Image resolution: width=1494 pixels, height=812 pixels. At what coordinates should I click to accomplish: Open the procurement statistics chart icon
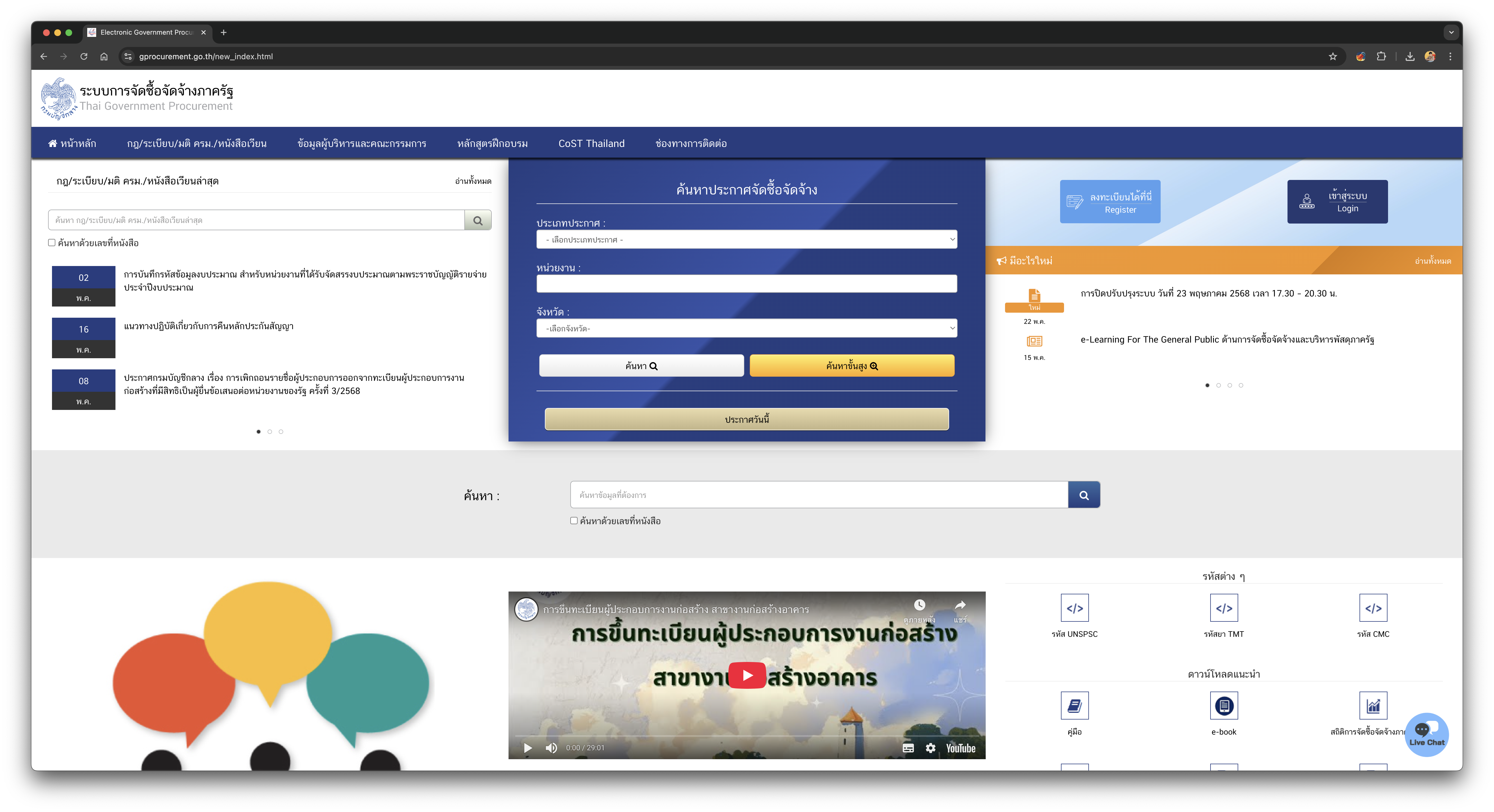1373,705
